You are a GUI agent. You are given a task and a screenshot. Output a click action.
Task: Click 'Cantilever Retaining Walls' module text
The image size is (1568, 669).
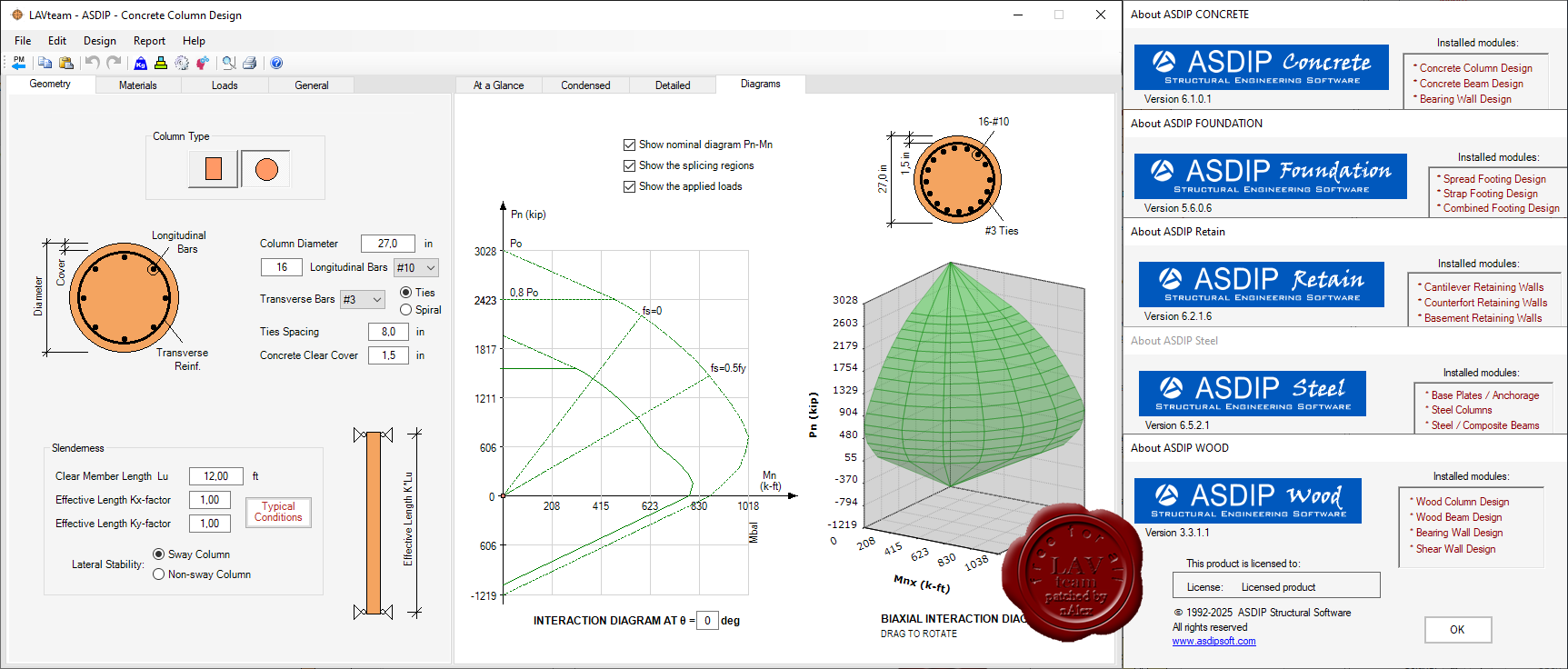[x=1484, y=287]
